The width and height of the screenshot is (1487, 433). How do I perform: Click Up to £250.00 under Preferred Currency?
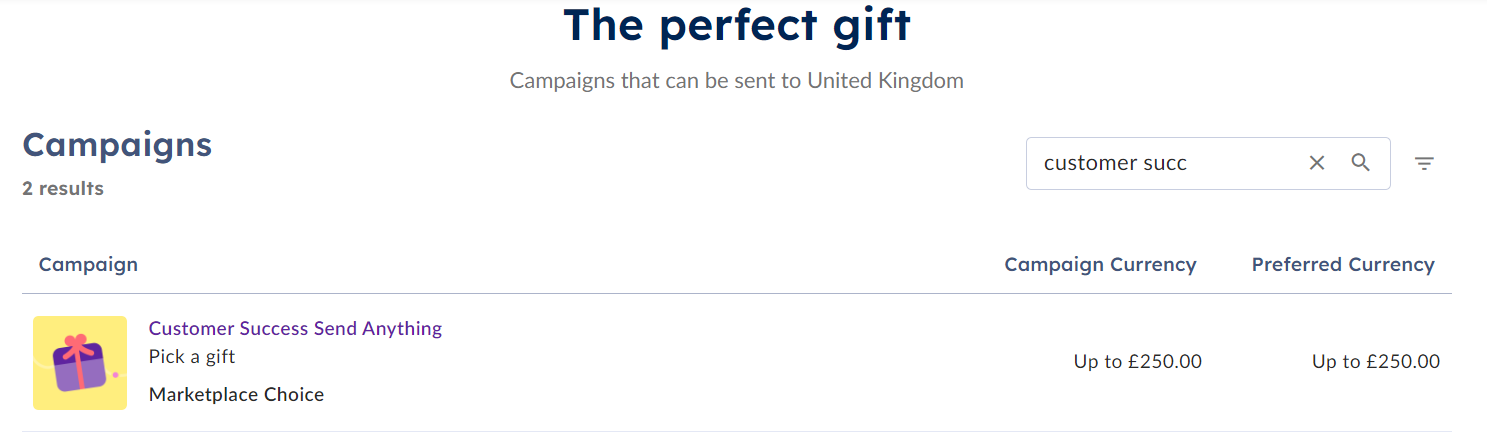tap(1376, 362)
